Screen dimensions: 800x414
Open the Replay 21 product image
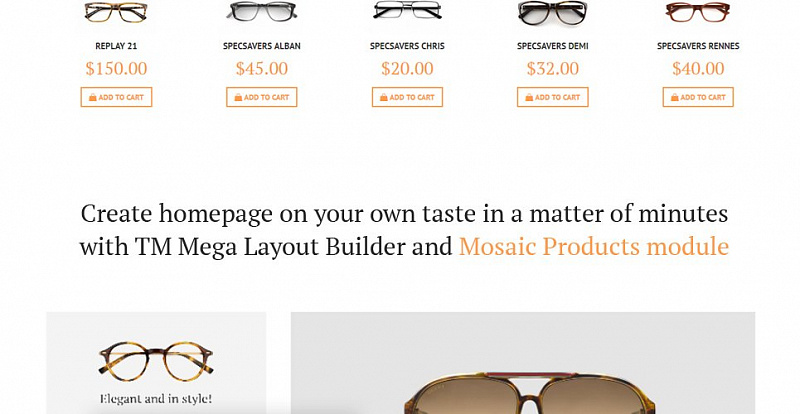pyautogui.click(x=116, y=12)
